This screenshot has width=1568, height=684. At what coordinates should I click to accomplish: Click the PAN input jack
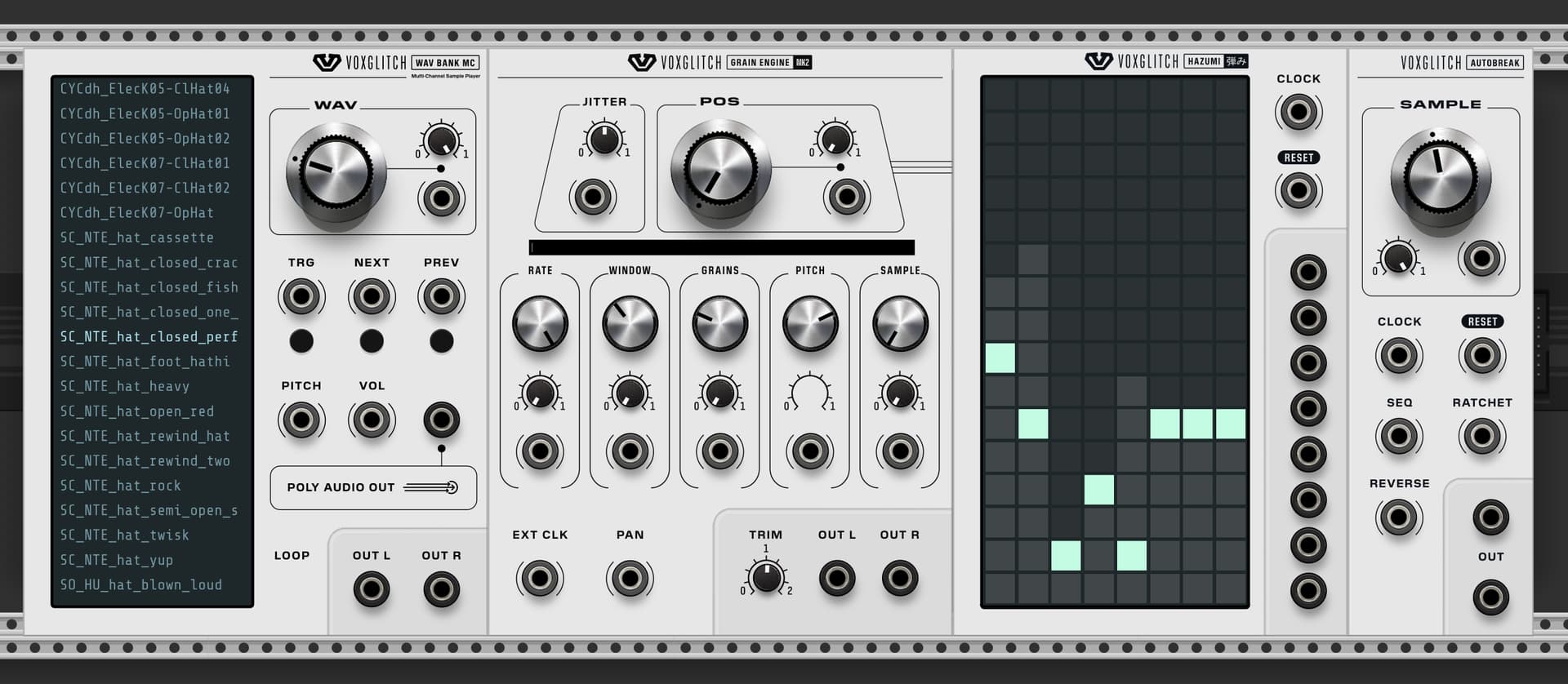630,578
